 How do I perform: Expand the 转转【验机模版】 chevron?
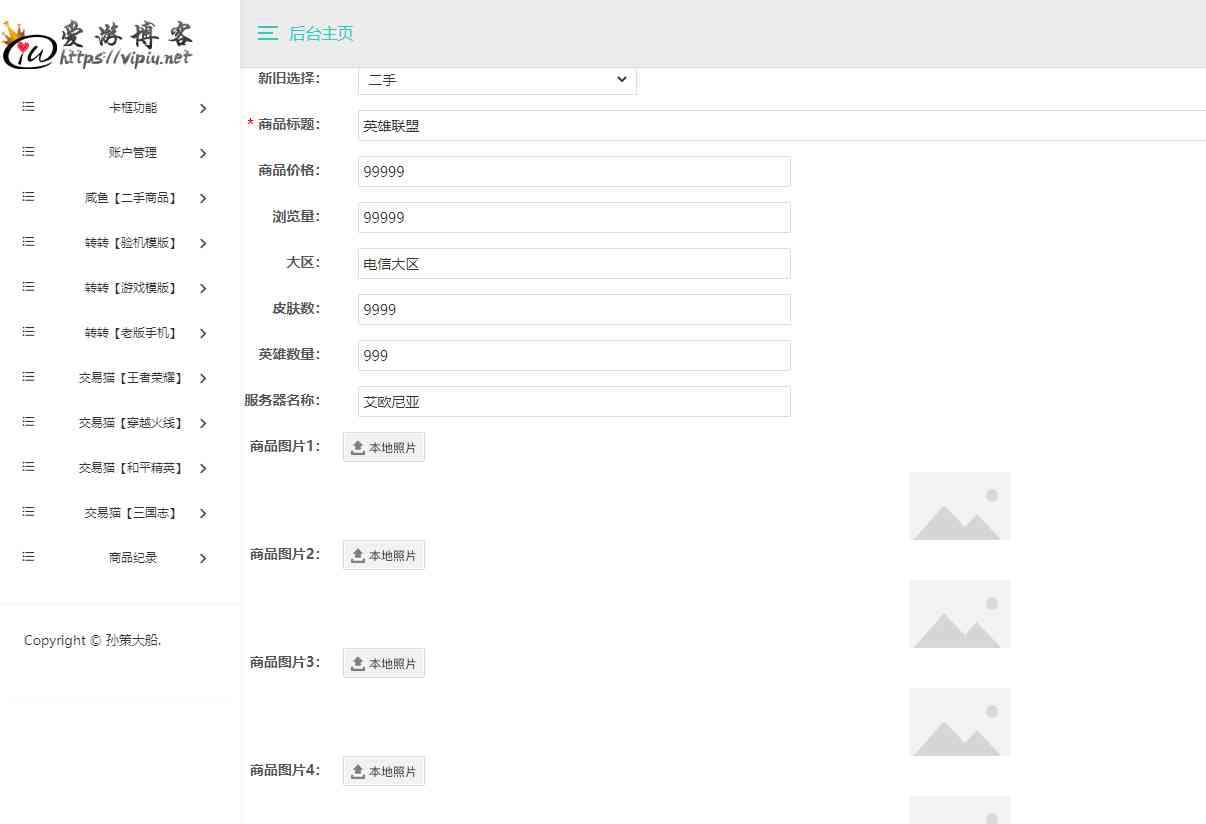[203, 243]
